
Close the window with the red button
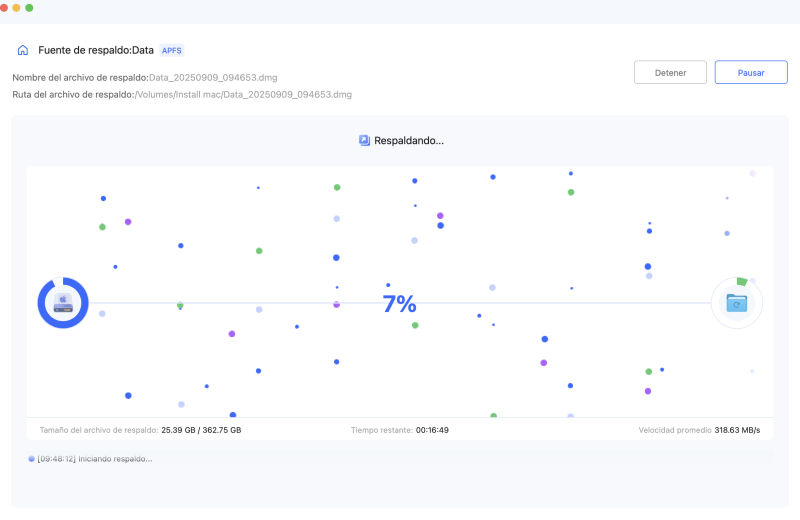5,7
